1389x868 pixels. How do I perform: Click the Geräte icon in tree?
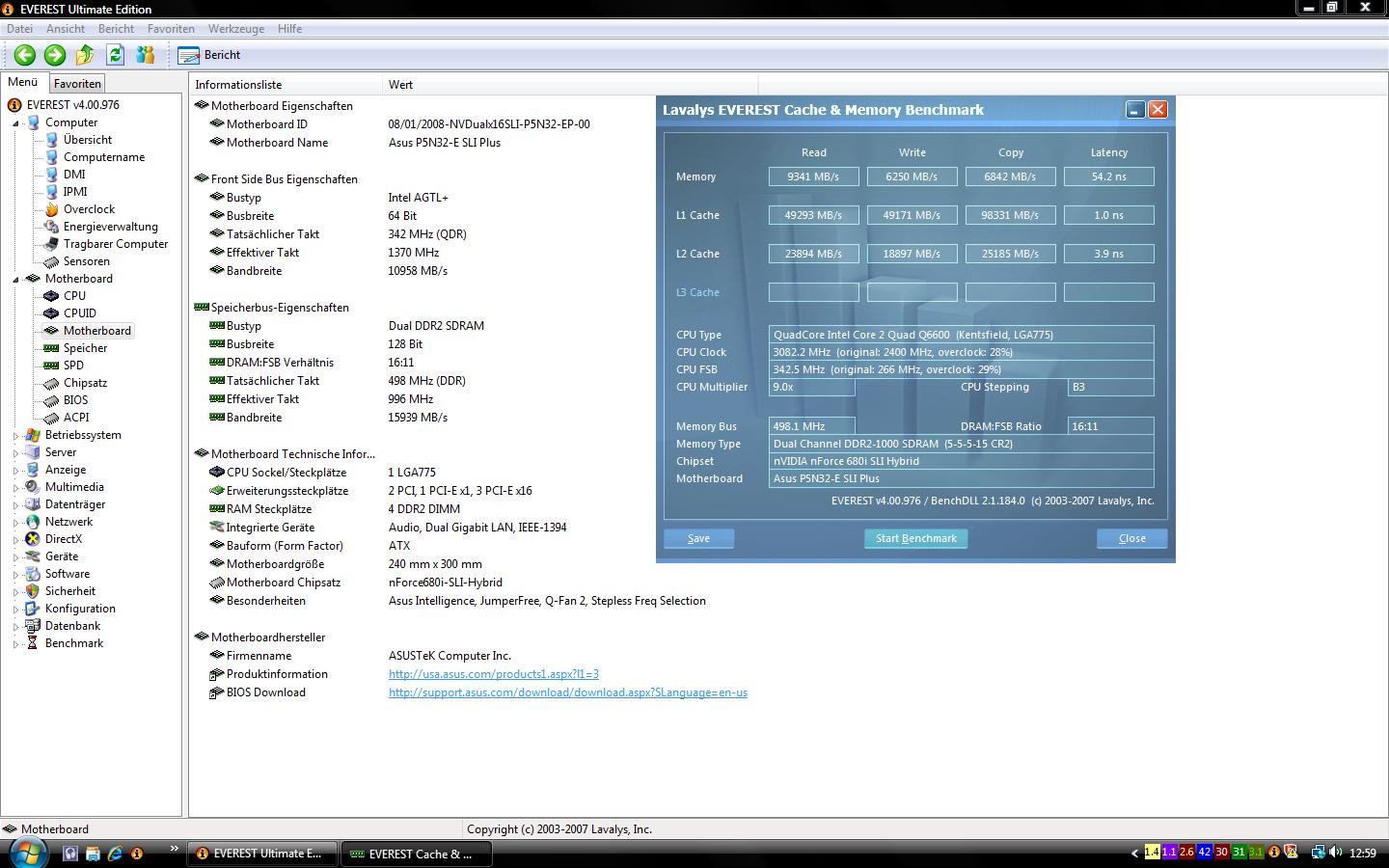point(34,556)
